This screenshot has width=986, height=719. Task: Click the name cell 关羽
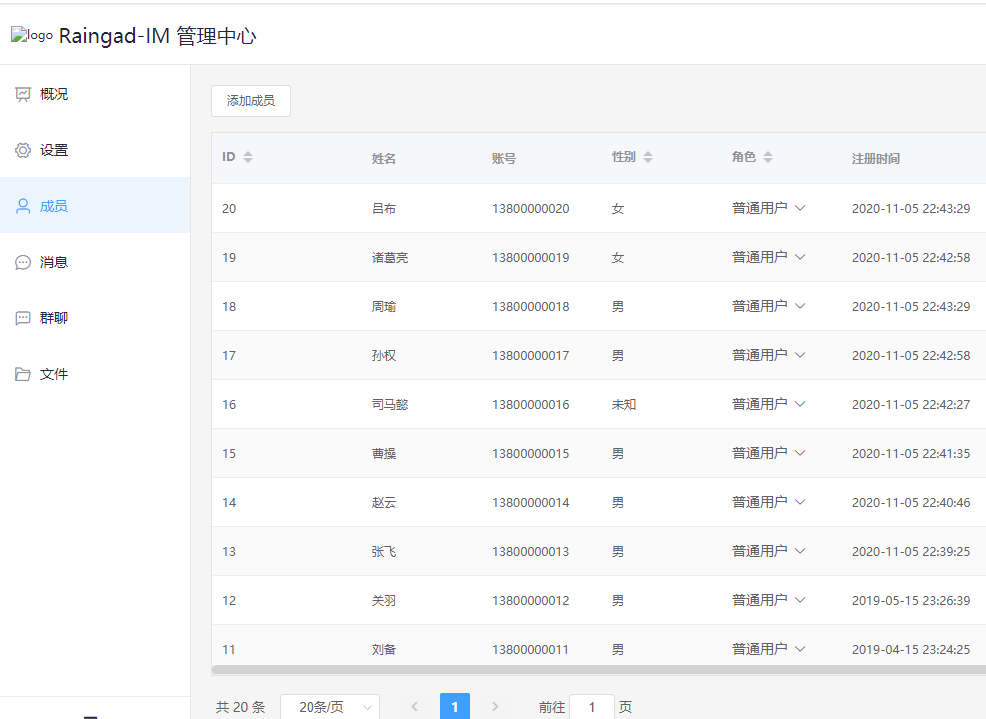point(384,601)
